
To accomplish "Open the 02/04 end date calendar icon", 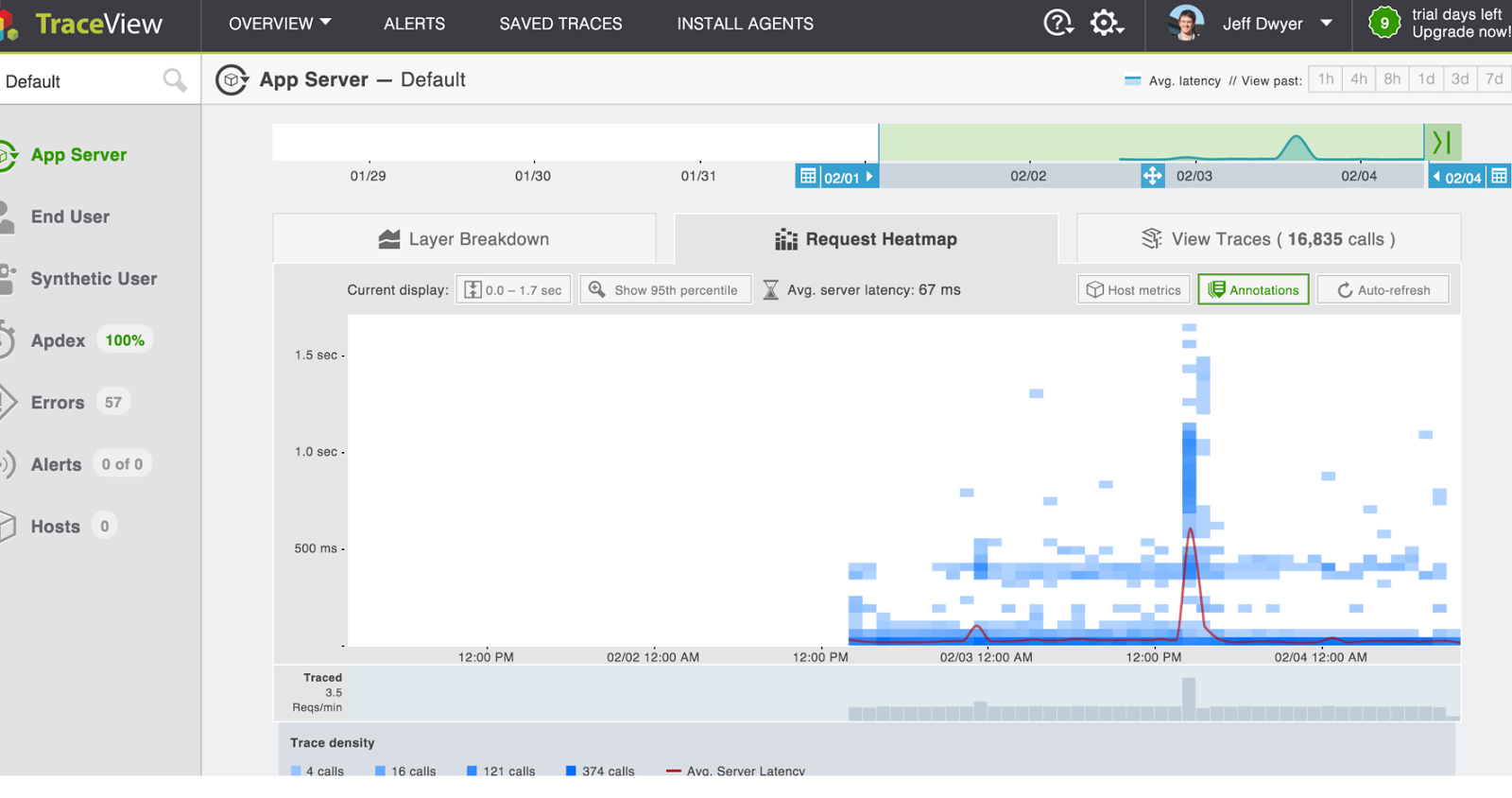I will (x=1499, y=177).
